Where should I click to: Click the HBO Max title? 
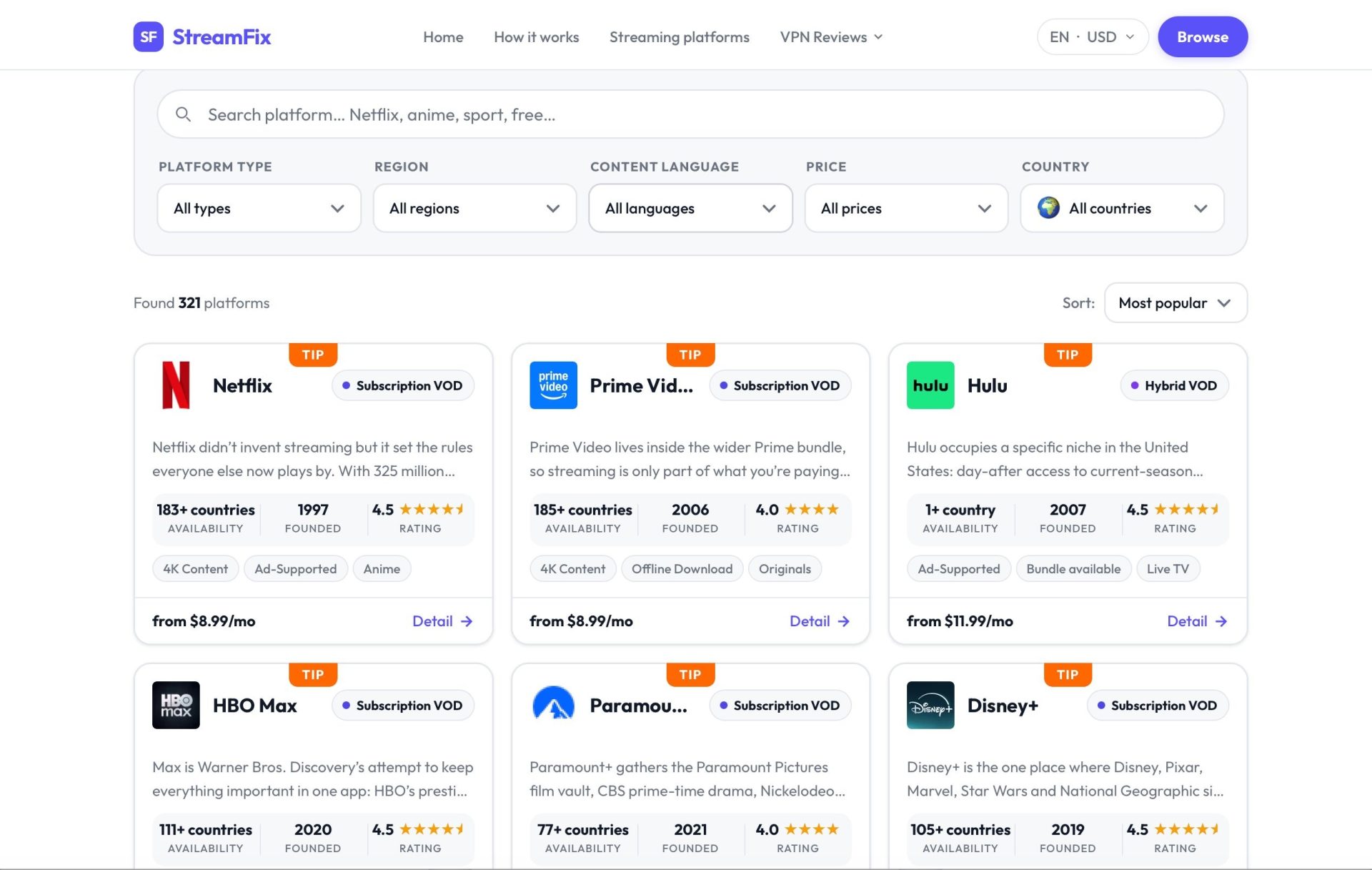pos(254,705)
